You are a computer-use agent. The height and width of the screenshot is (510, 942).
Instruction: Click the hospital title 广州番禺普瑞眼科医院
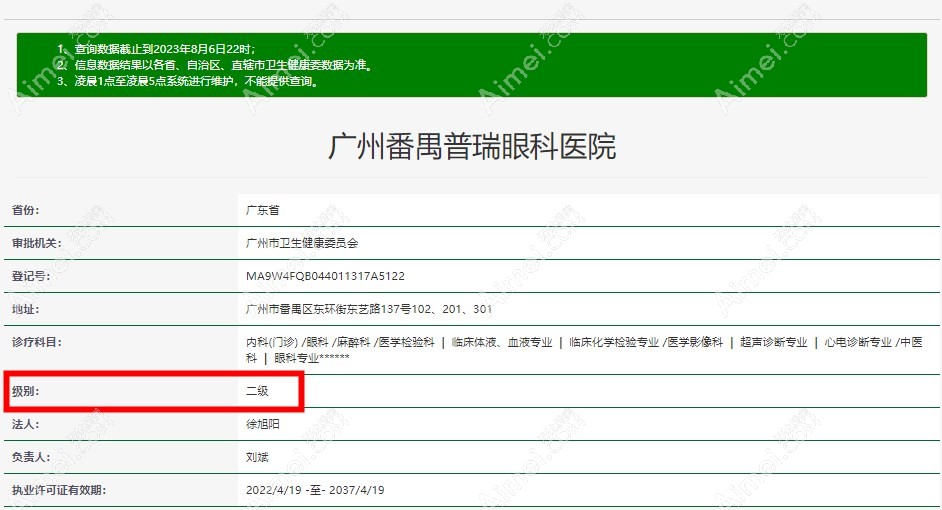[x=472, y=146]
